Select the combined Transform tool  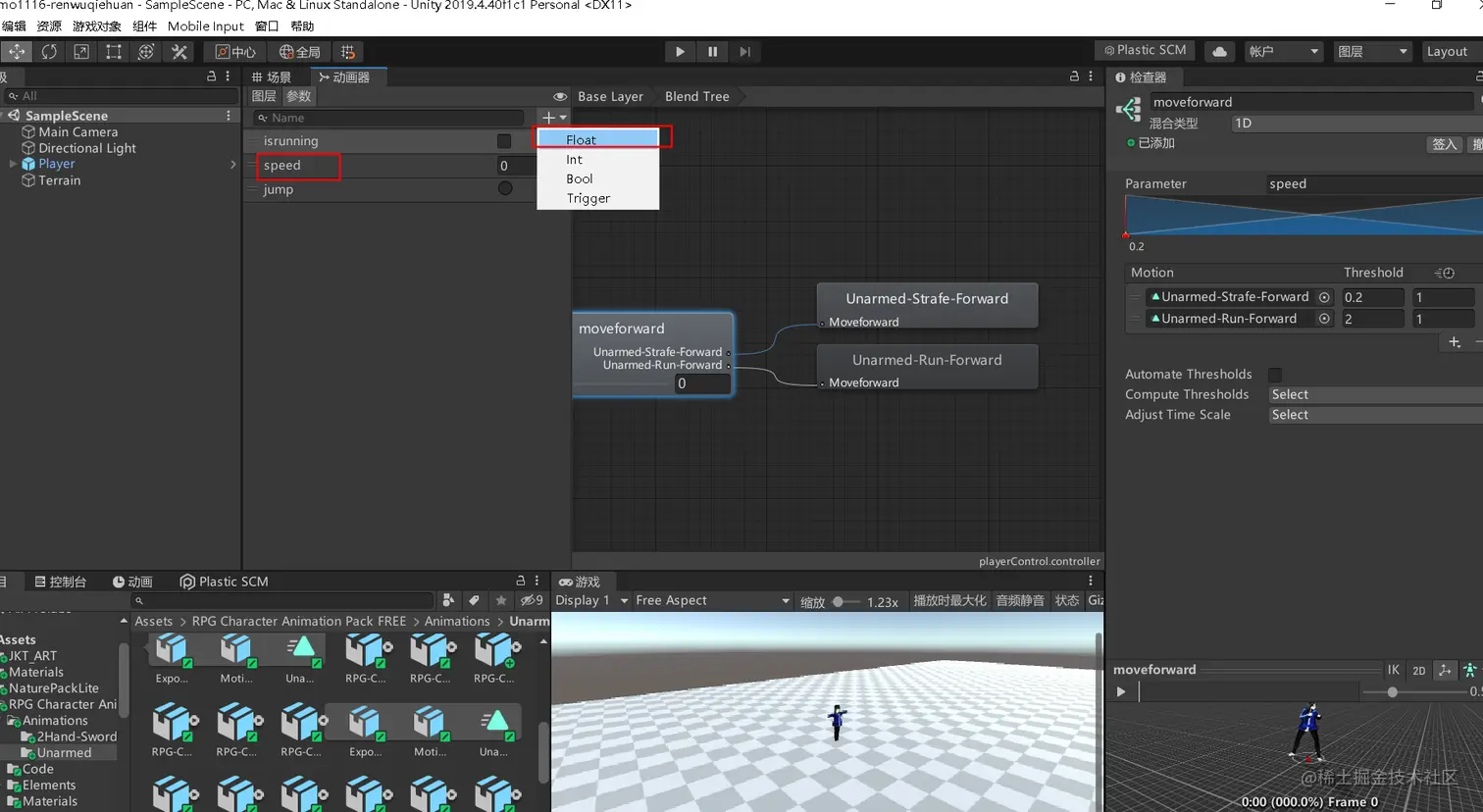(x=146, y=52)
